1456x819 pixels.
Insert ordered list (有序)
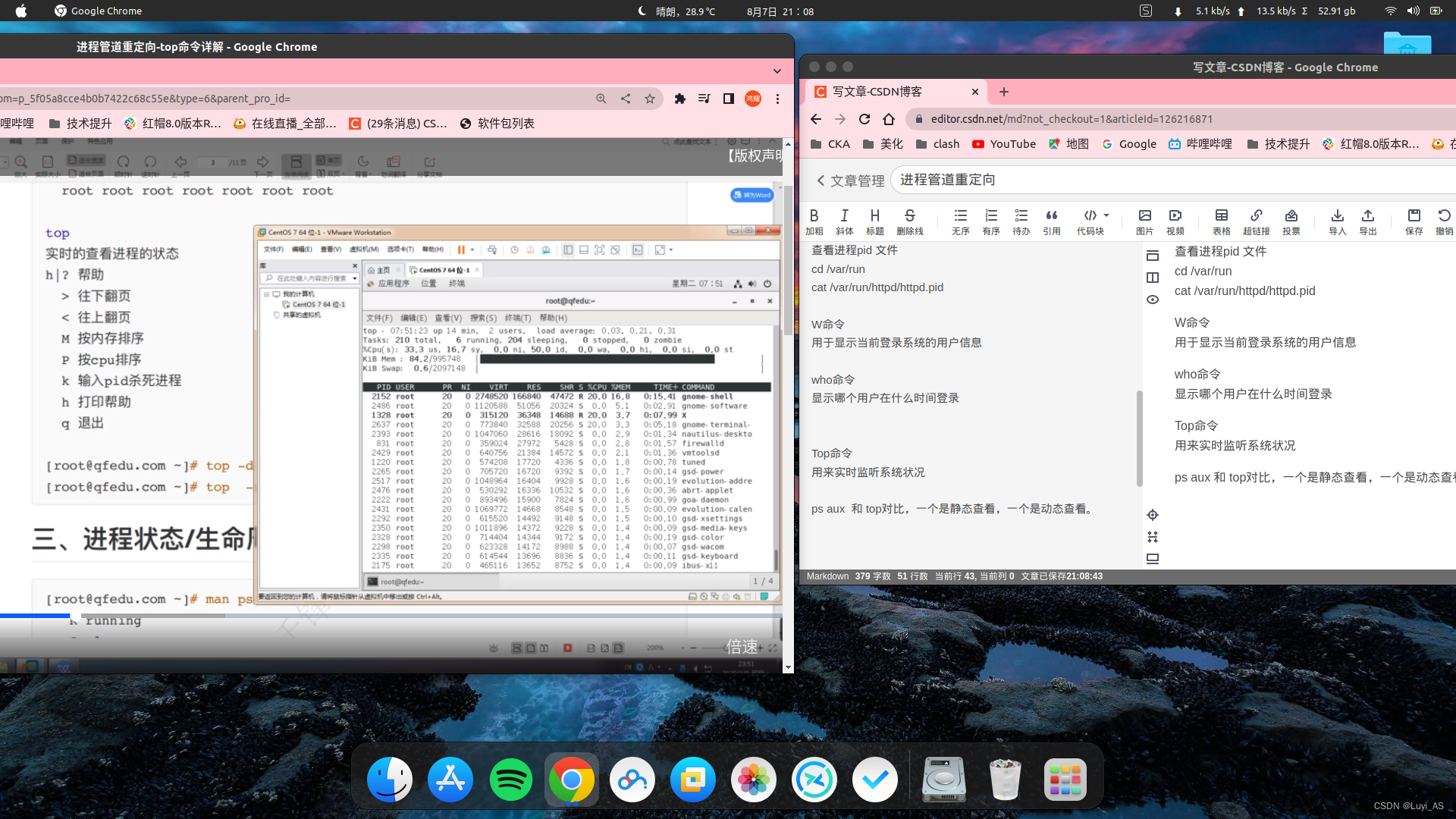click(x=991, y=221)
